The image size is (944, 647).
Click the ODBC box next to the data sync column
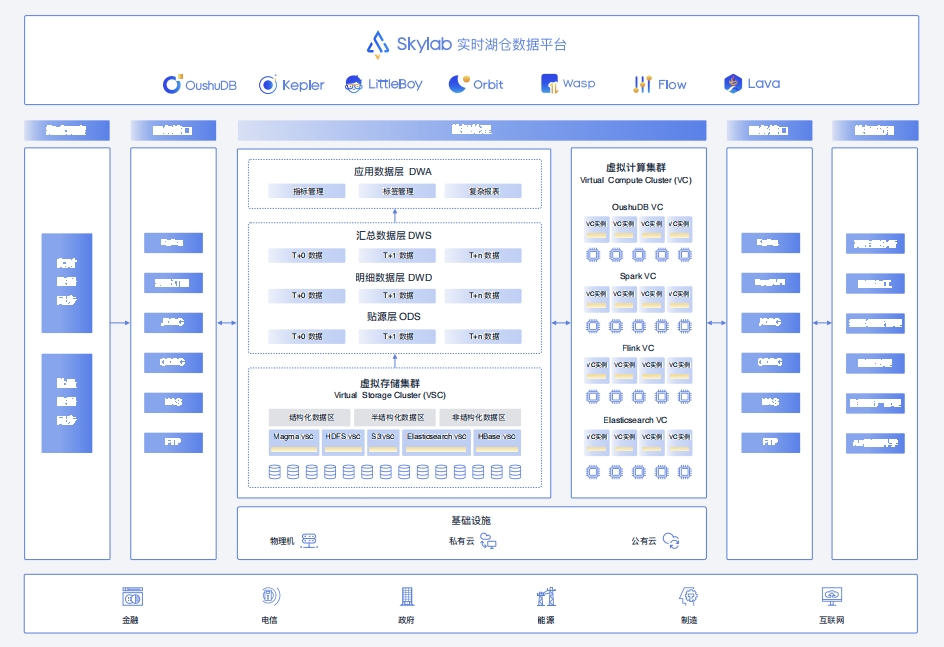[x=173, y=362]
